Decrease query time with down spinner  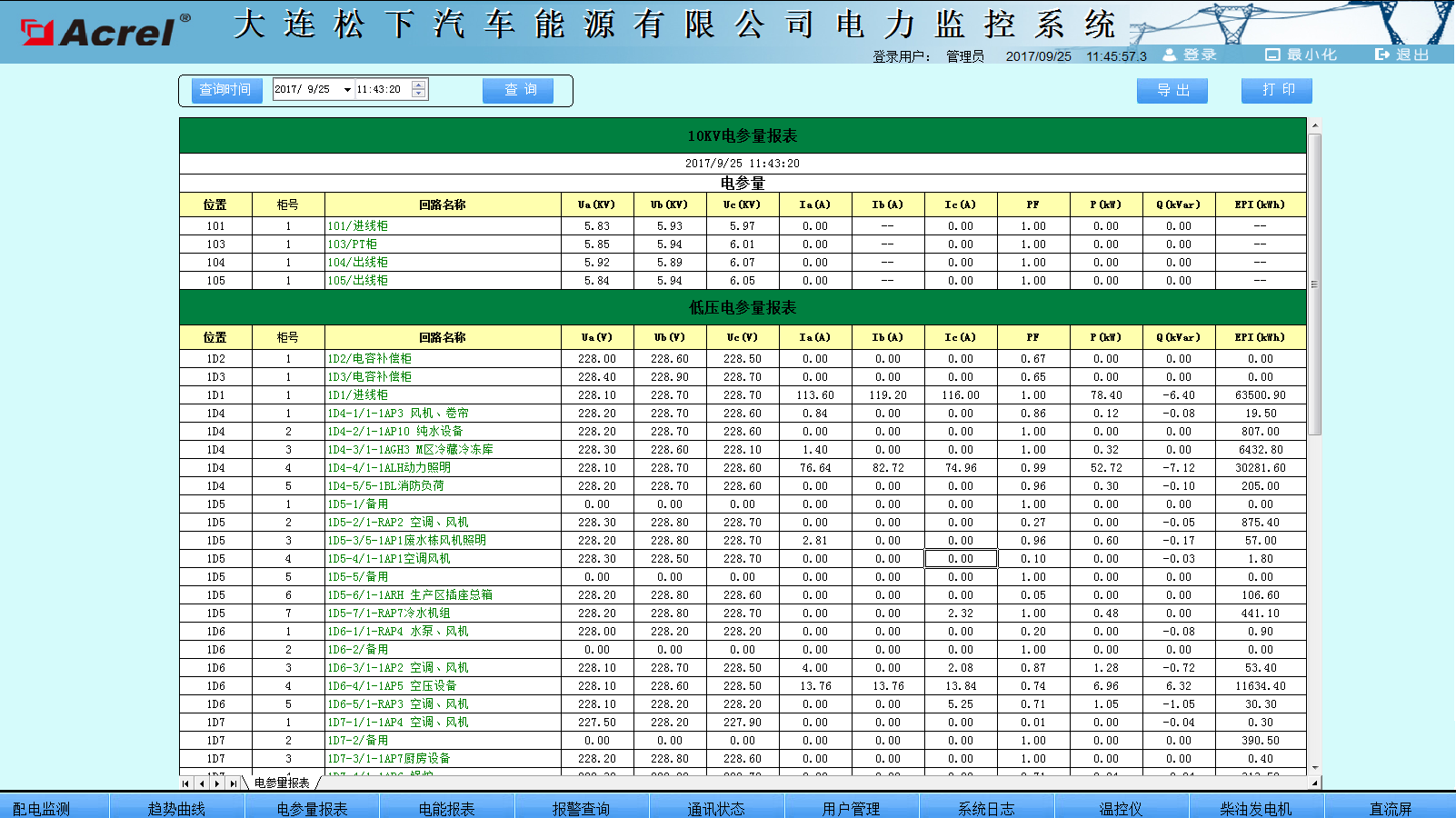[418, 94]
